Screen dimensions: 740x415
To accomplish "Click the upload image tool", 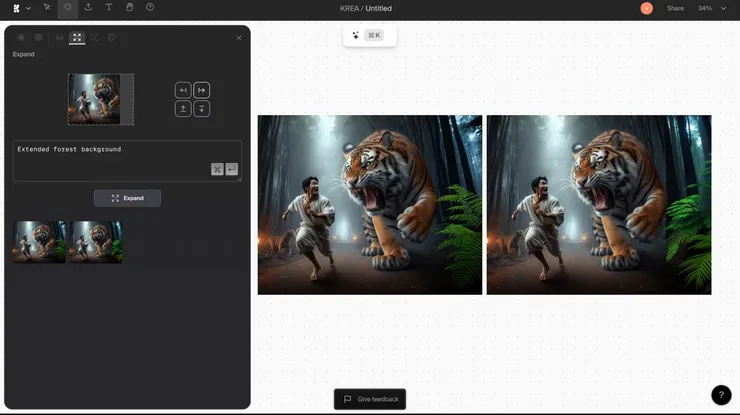I will 88,7.
